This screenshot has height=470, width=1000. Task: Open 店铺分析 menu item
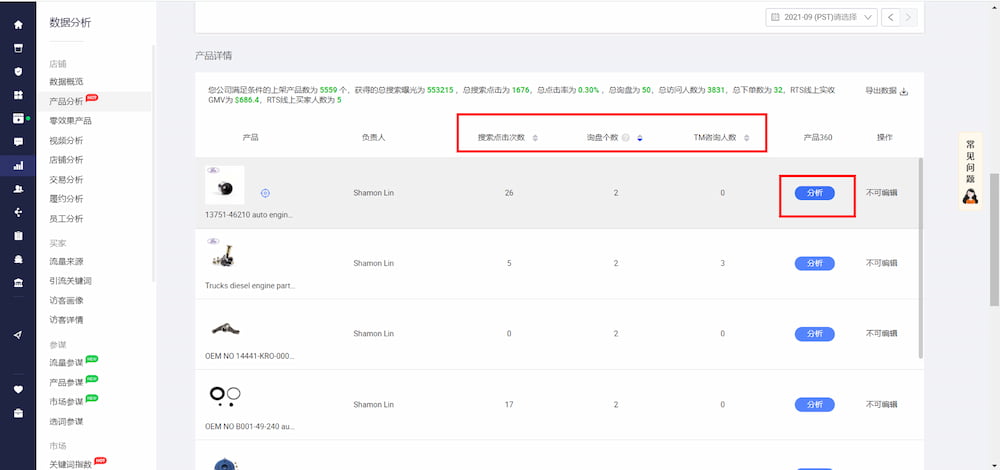[66, 159]
